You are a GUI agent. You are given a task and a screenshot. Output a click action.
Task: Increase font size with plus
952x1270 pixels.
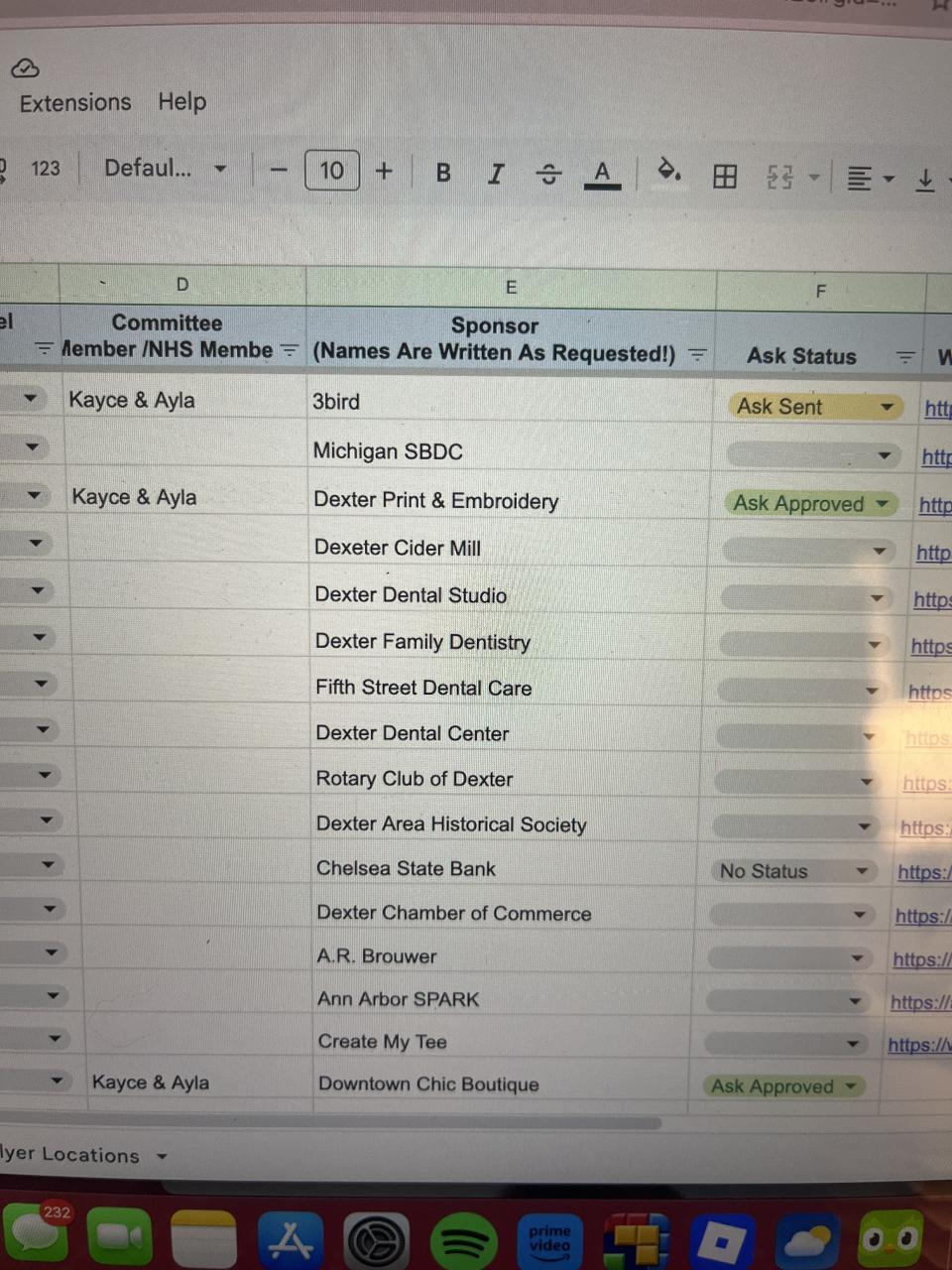384,171
